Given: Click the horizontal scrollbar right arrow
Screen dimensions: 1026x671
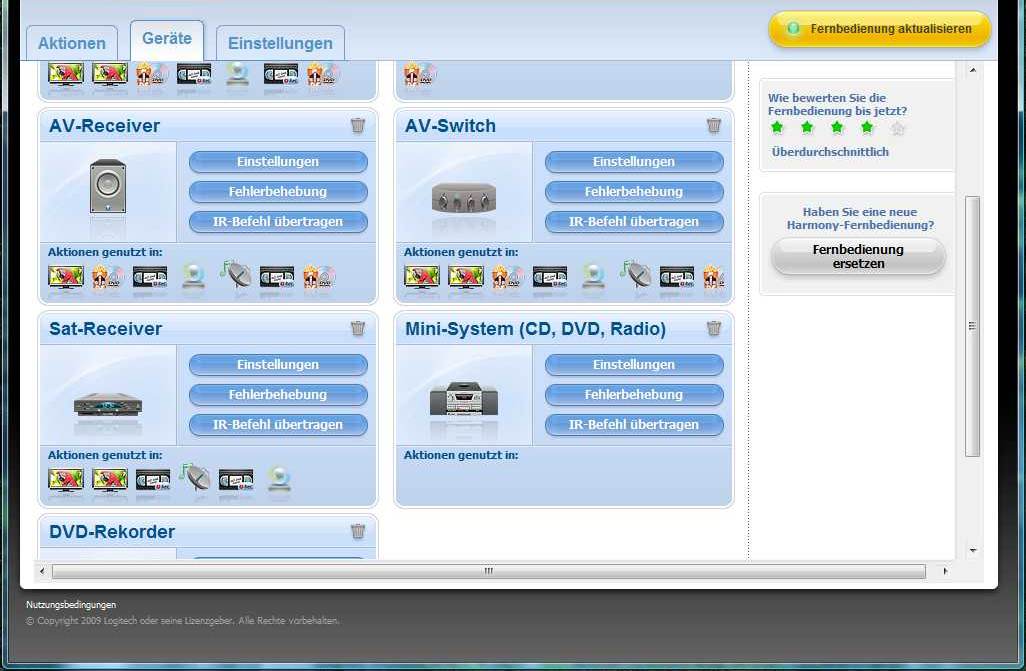Looking at the screenshot, I should tap(945, 572).
